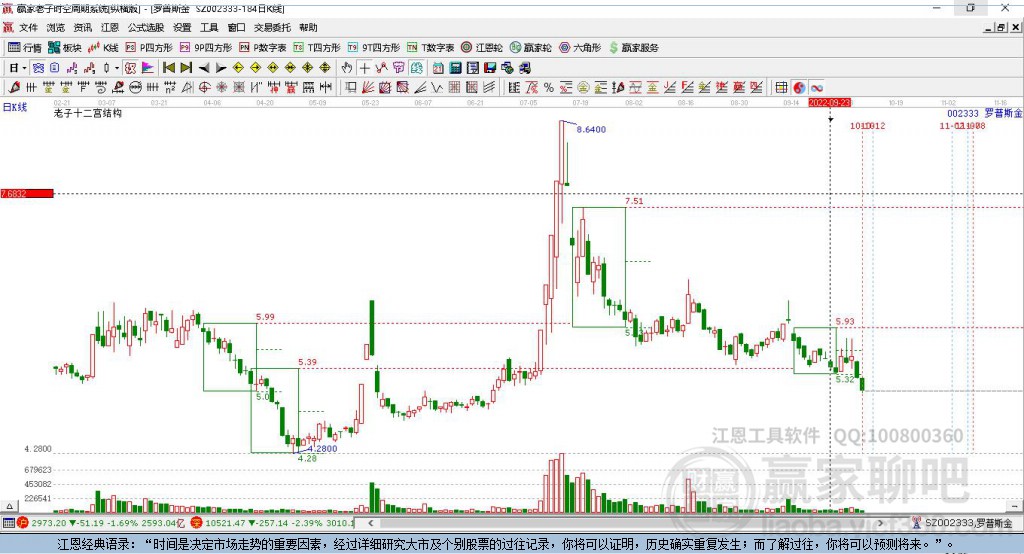Open the 赢家轮 wheel tool
Screen dimensions: 1024x554
click(x=531, y=48)
